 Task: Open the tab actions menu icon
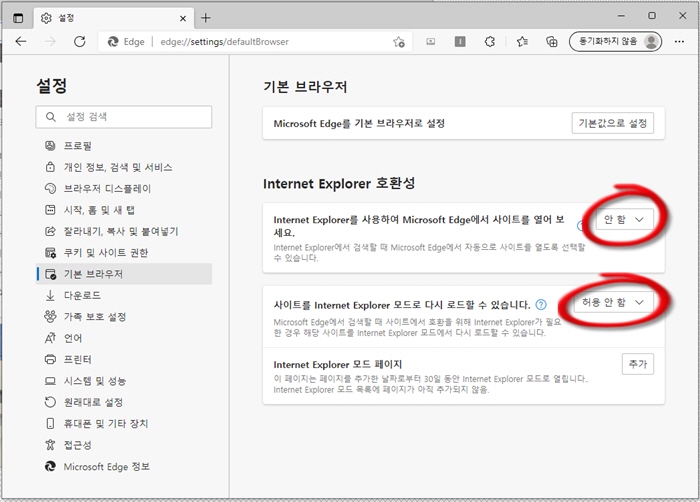tap(18, 18)
